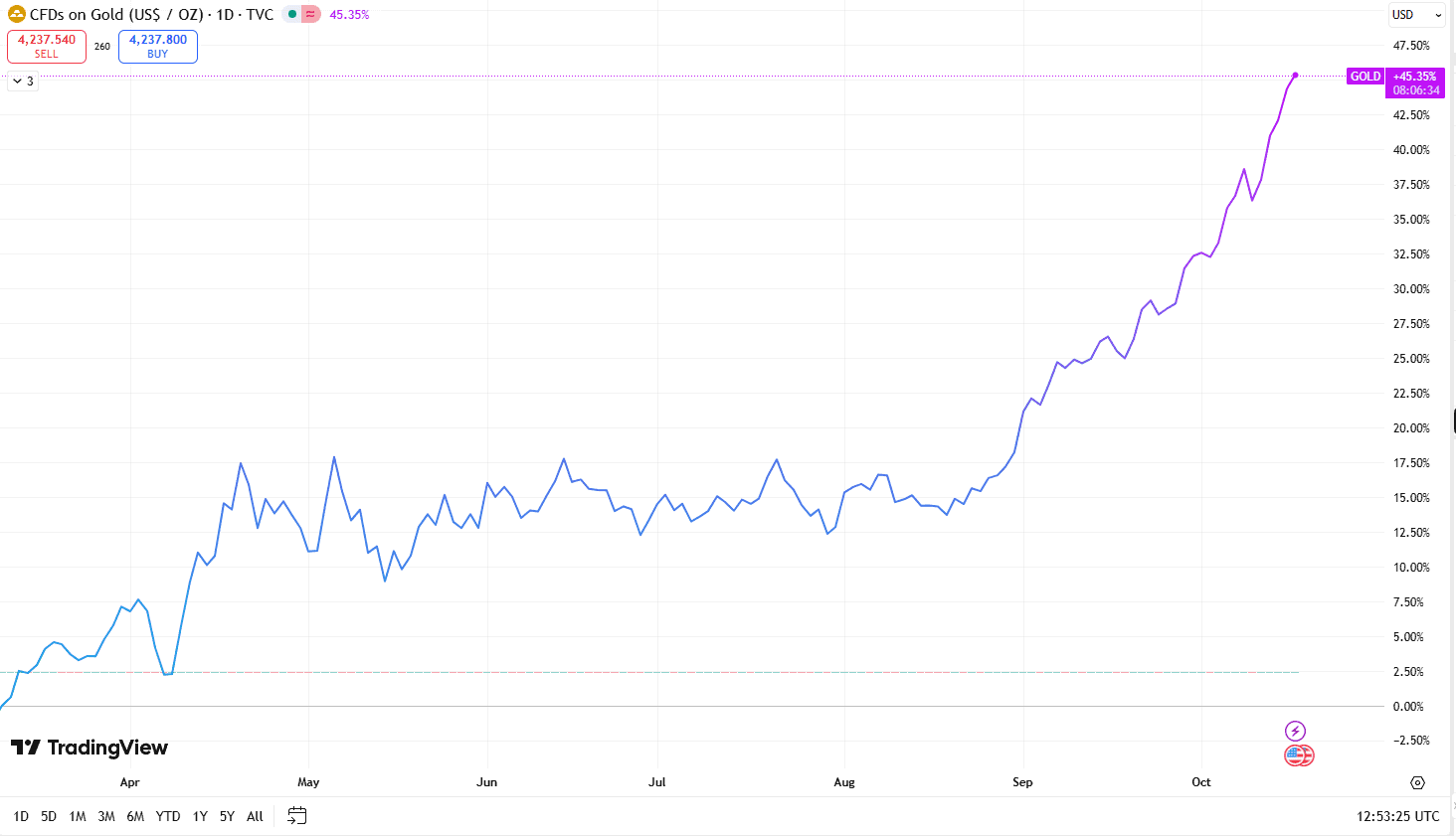
Task: Open the 12:53:25 UTC timezone menu
Action: point(1397,816)
